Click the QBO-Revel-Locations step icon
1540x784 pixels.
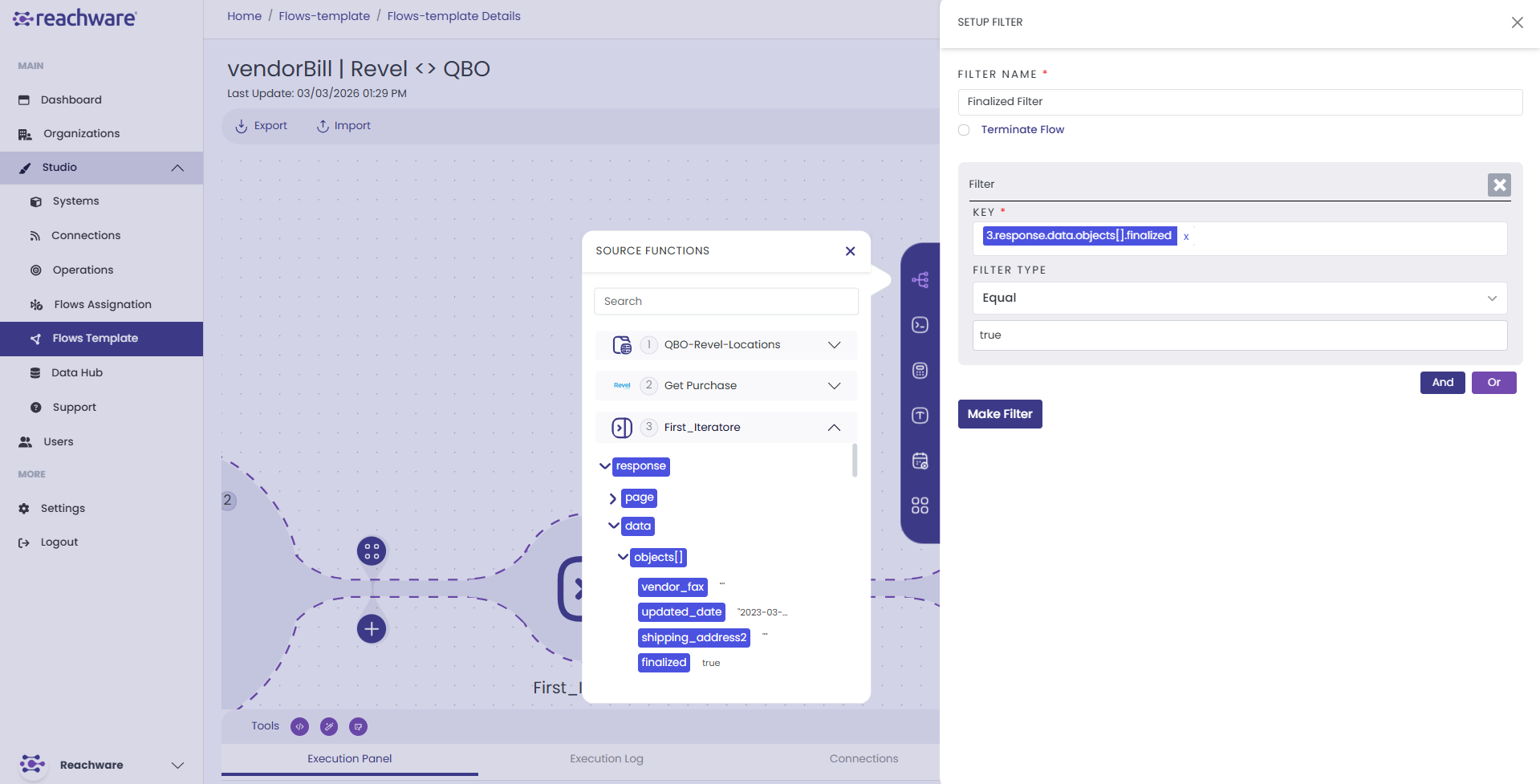click(622, 345)
